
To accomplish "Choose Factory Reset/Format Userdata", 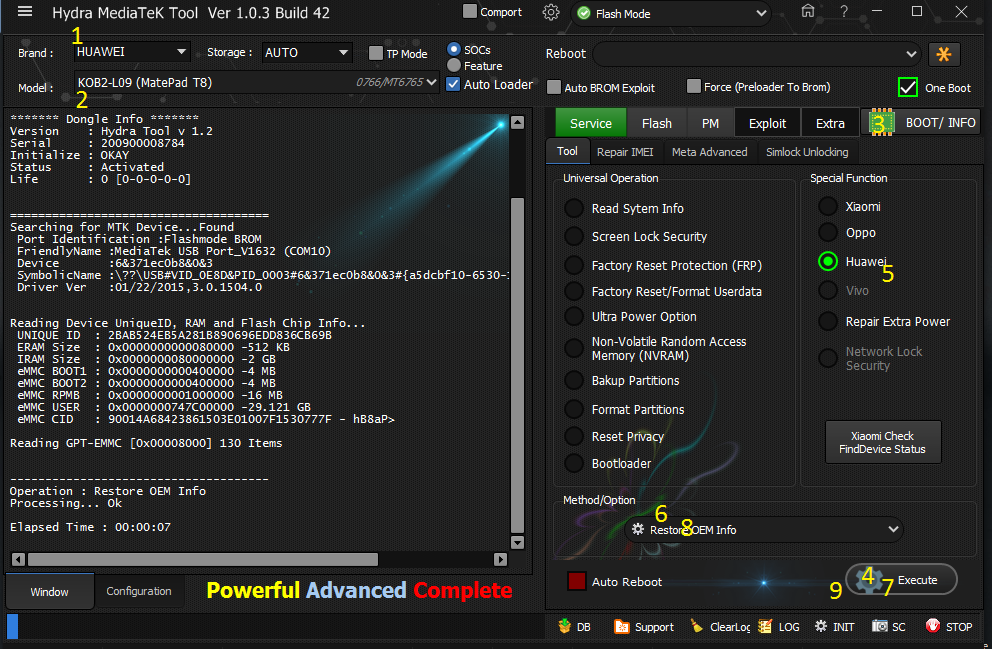I will [x=574, y=292].
